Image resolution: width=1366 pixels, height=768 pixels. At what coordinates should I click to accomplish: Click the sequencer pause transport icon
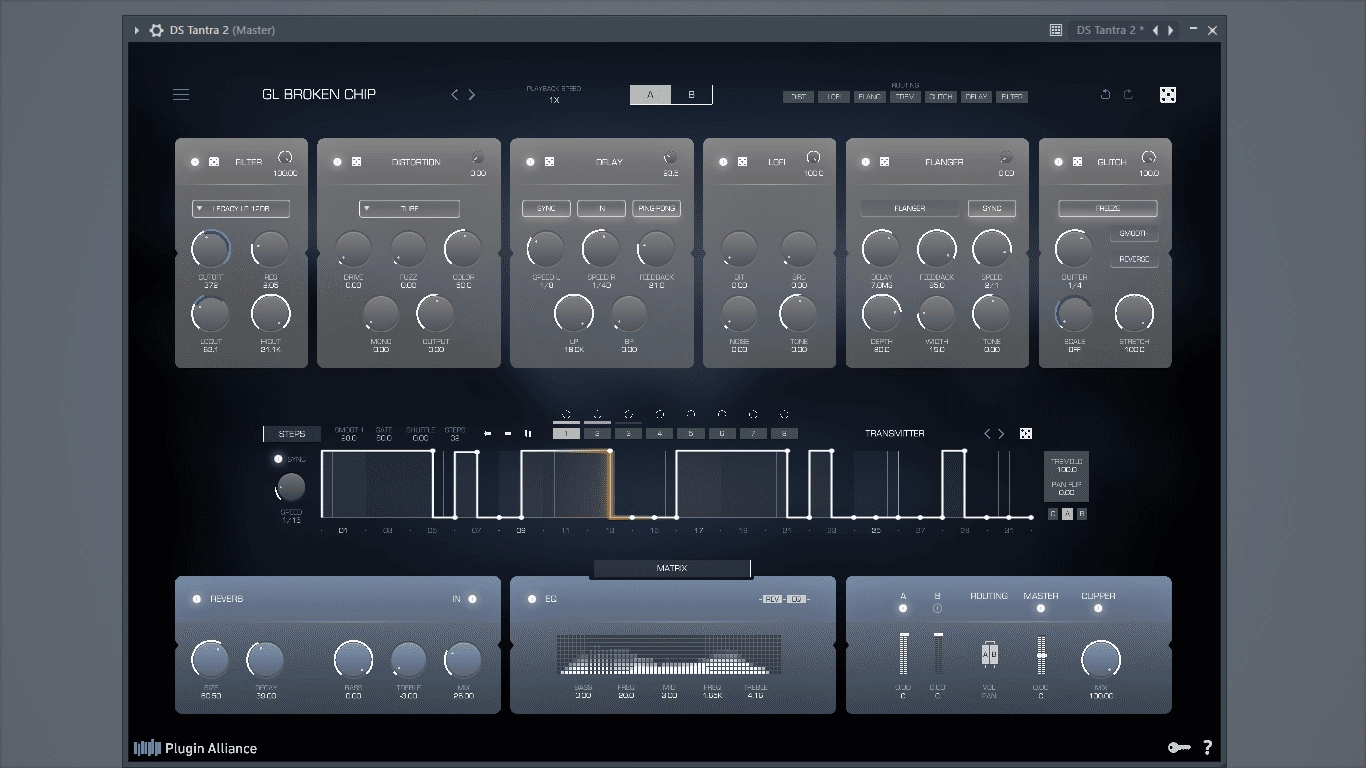click(528, 434)
